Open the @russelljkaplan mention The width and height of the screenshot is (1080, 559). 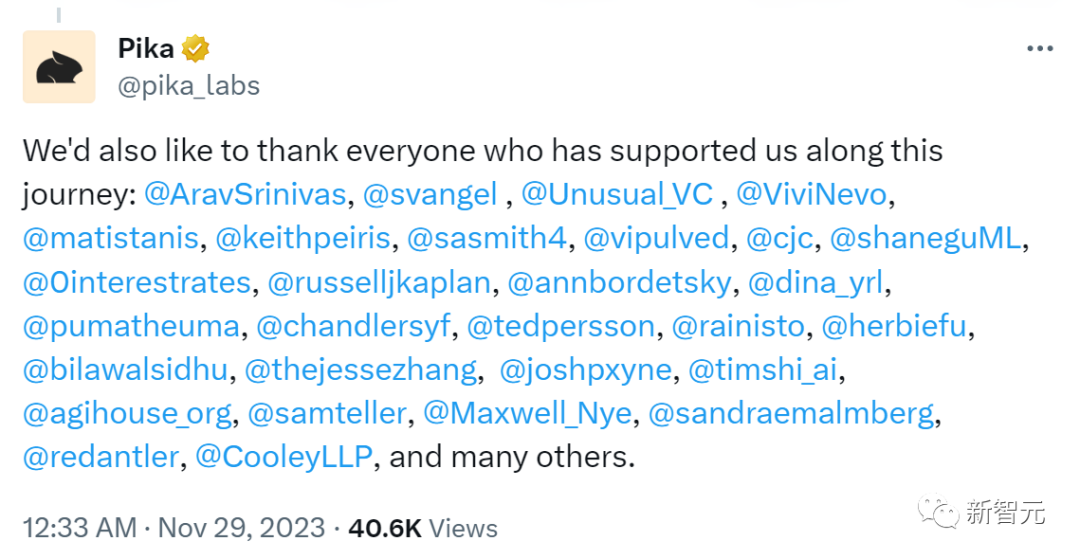379,282
